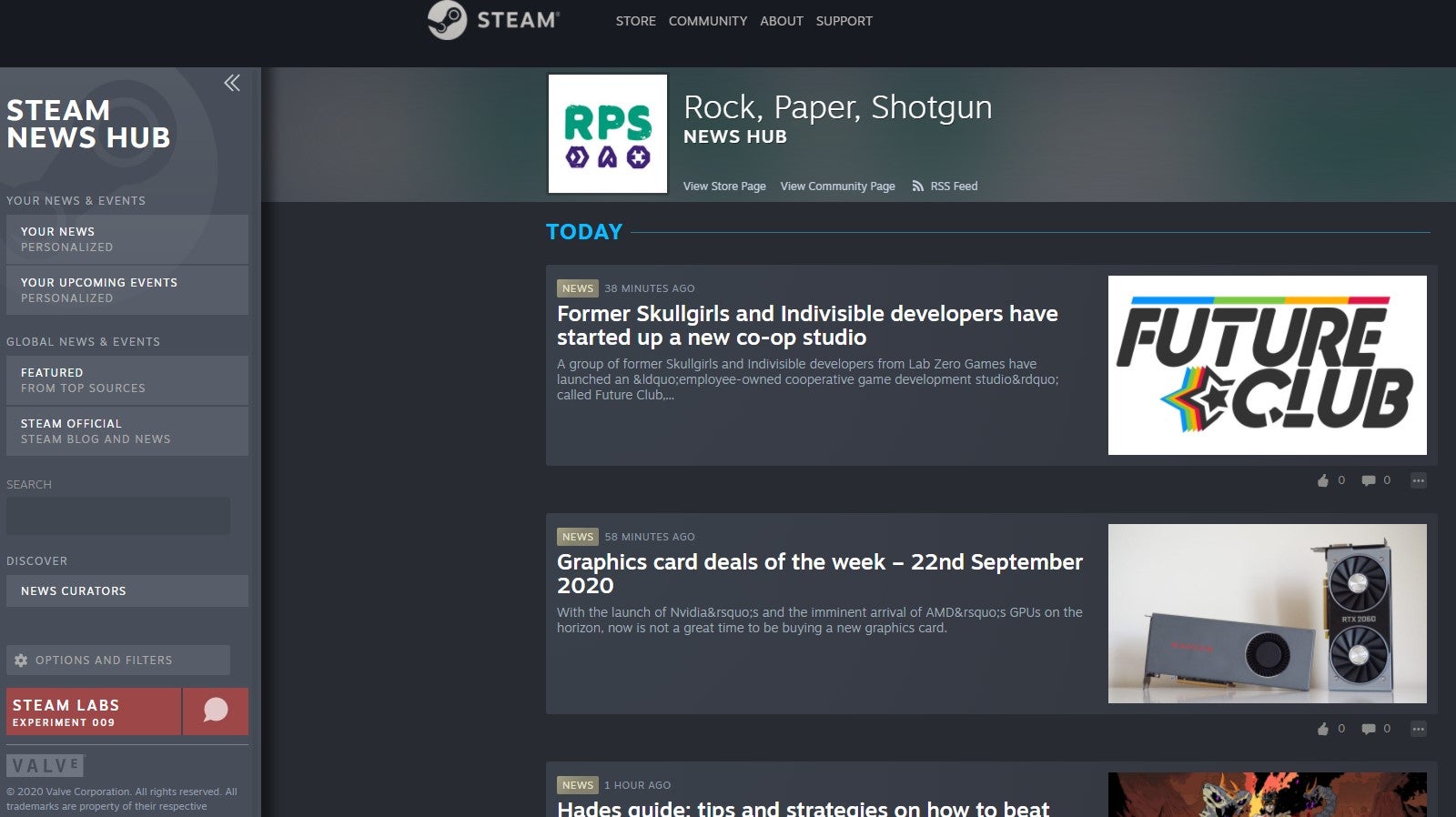Open the Future Club article thumbnail
The height and width of the screenshot is (817, 1456).
1267,365
